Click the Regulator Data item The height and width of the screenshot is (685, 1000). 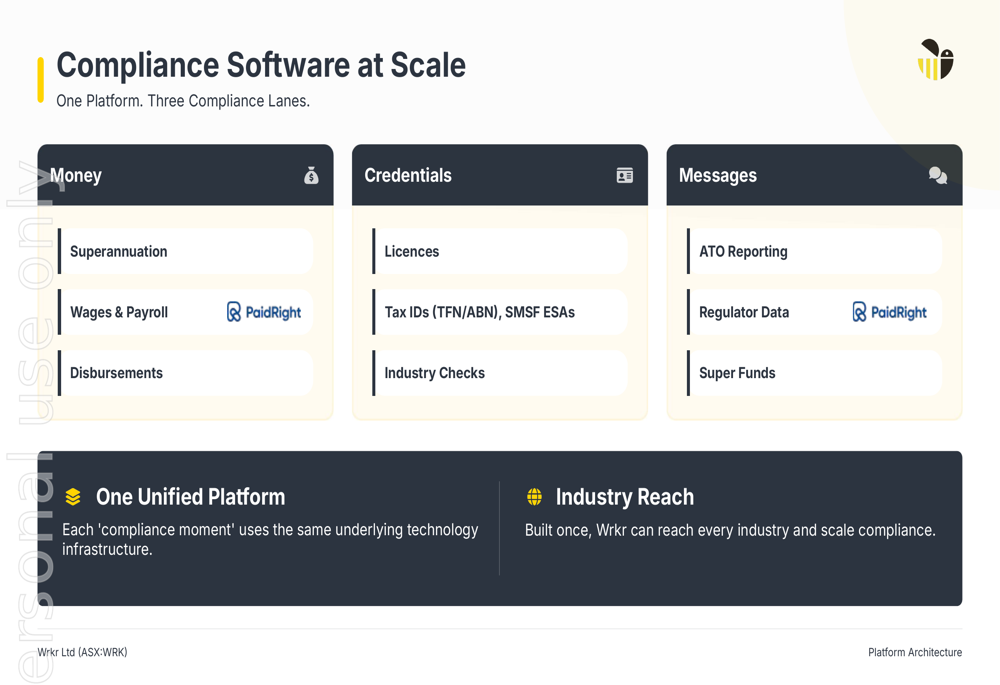click(x=814, y=312)
